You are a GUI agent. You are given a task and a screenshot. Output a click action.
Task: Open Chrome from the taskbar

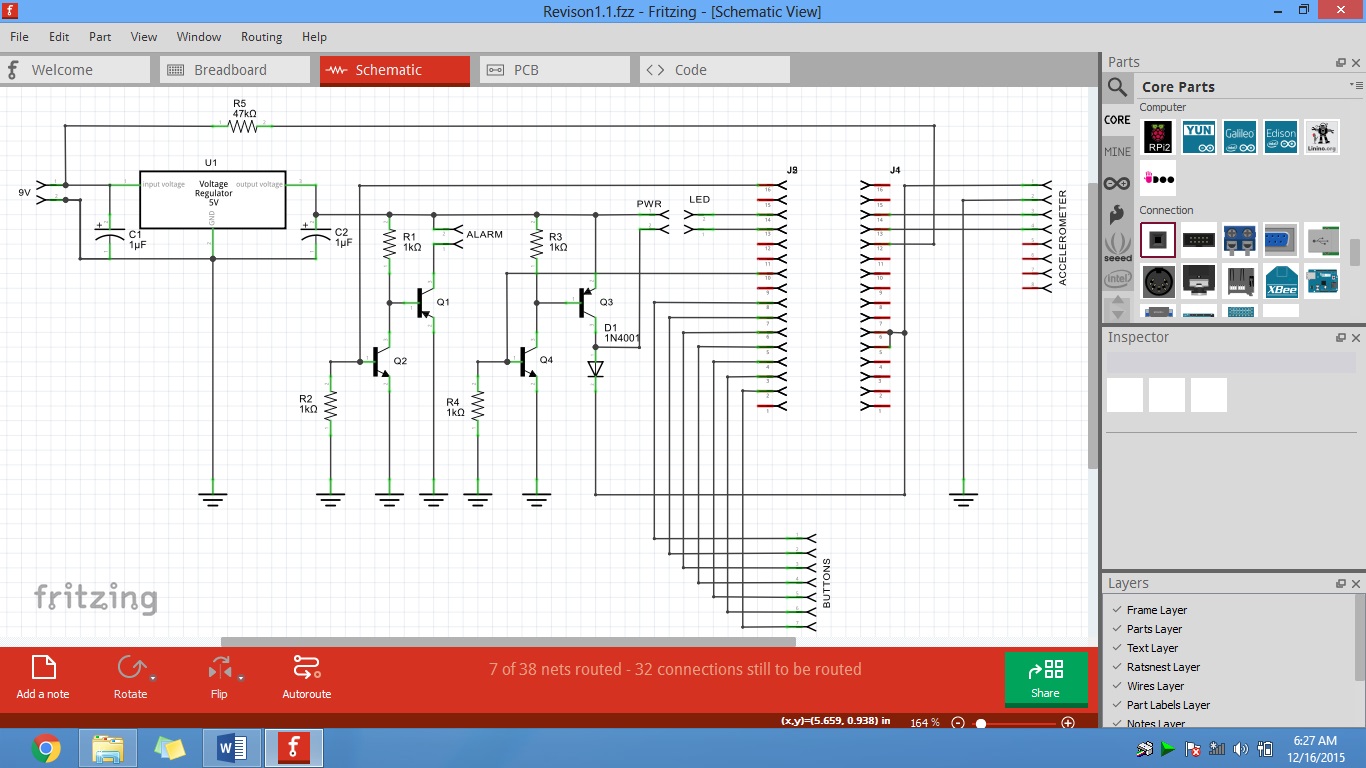coord(45,748)
